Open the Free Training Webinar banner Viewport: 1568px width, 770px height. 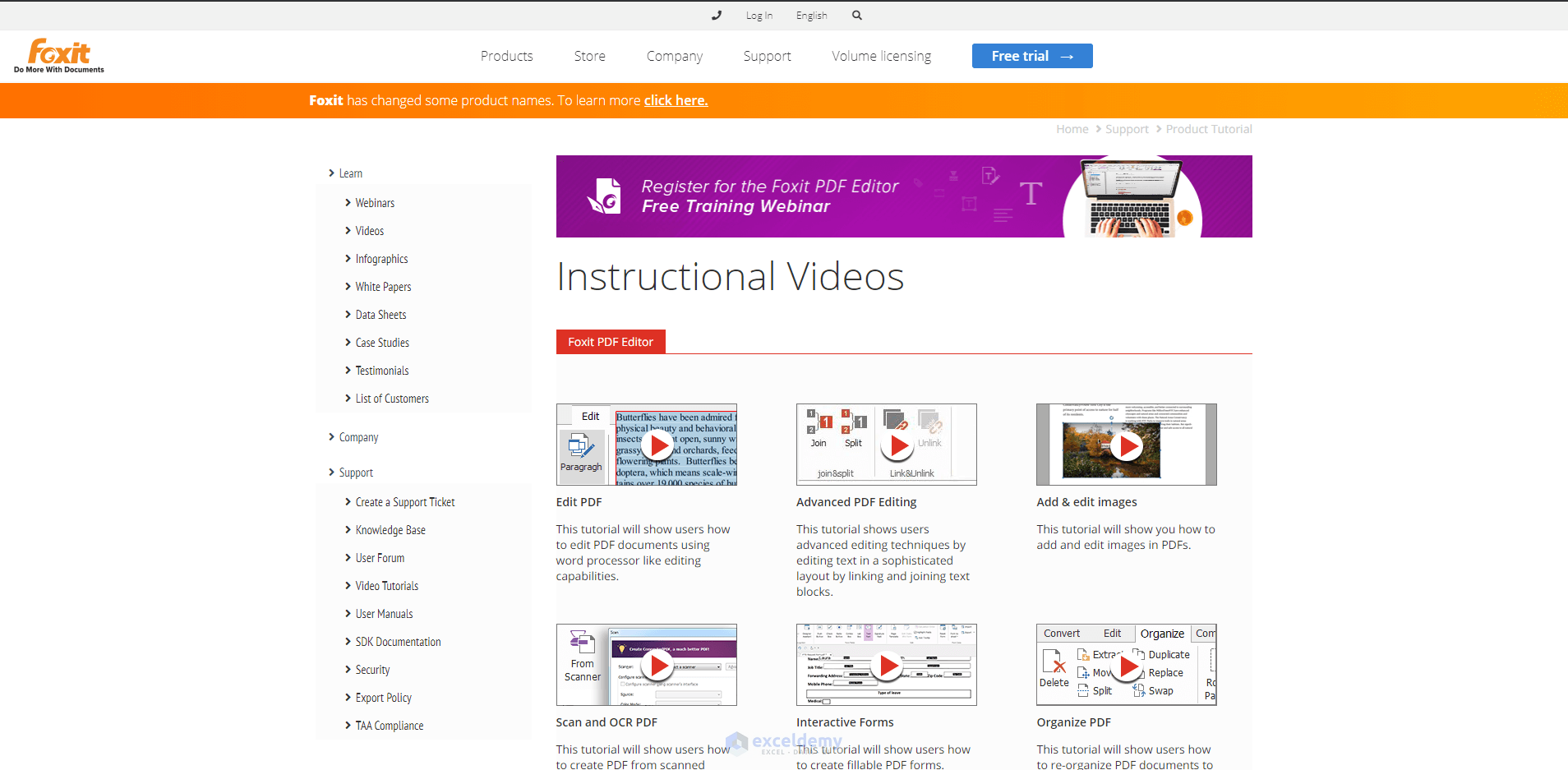[x=904, y=196]
